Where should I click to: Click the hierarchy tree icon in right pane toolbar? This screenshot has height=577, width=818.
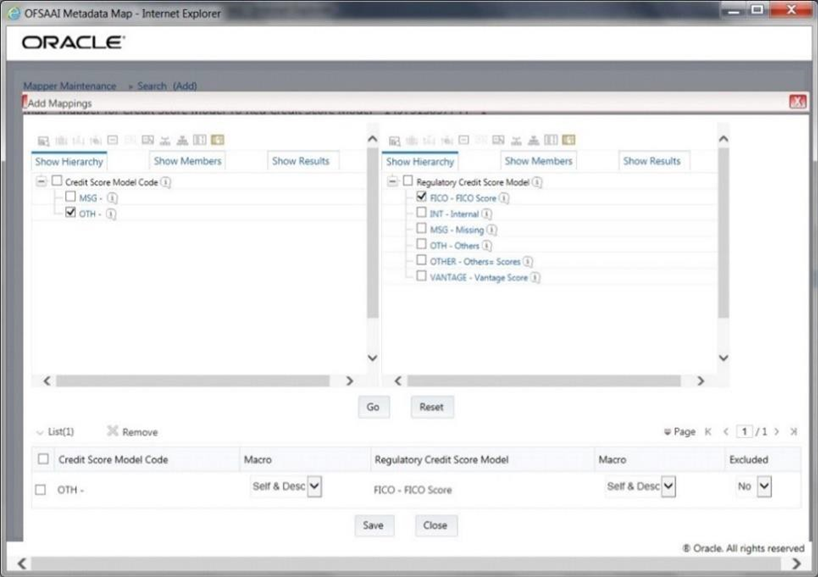(x=533, y=140)
